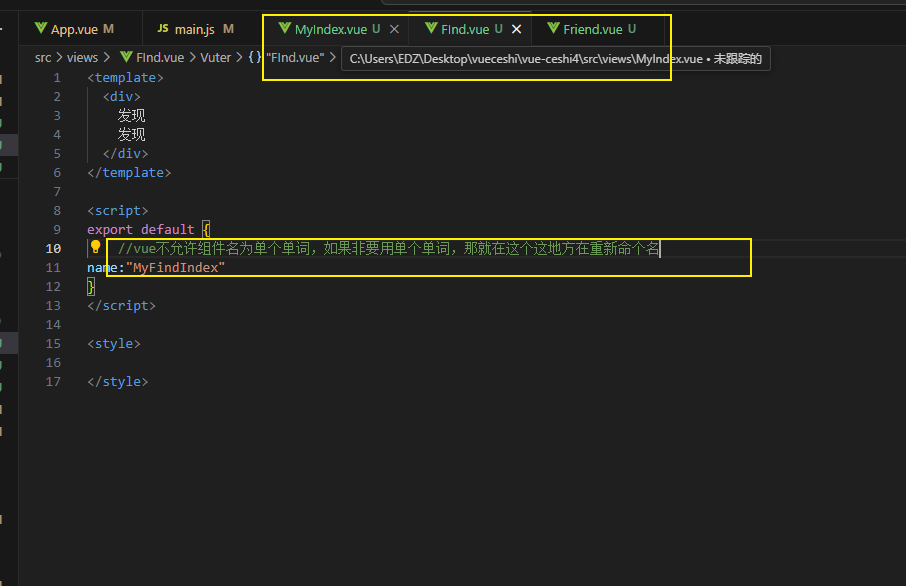Click the JS icon on main.js tab
Image resolution: width=906 pixels, height=586 pixels.
point(163,28)
